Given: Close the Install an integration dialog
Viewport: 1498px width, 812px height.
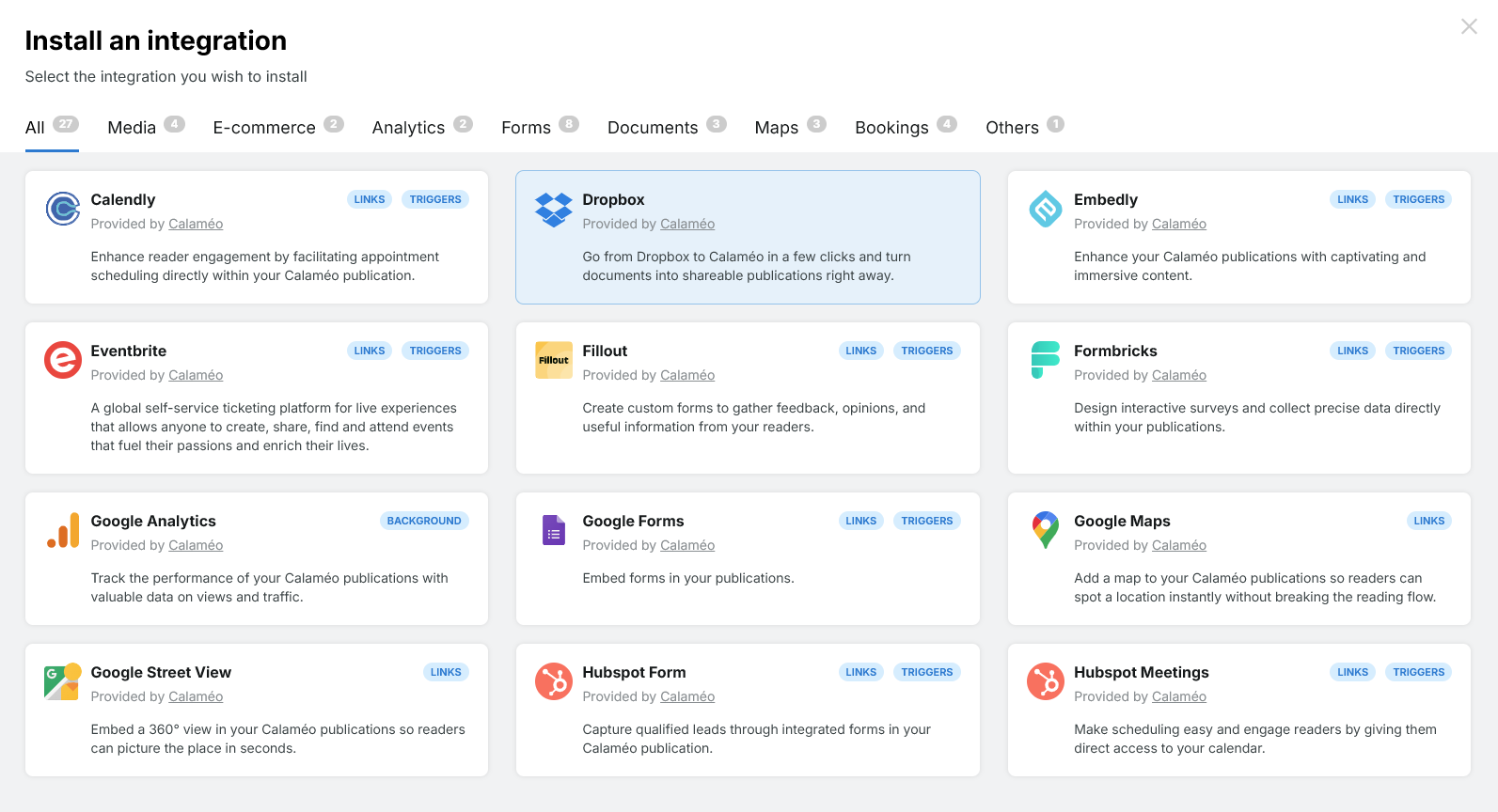Looking at the screenshot, I should coord(1469,26).
